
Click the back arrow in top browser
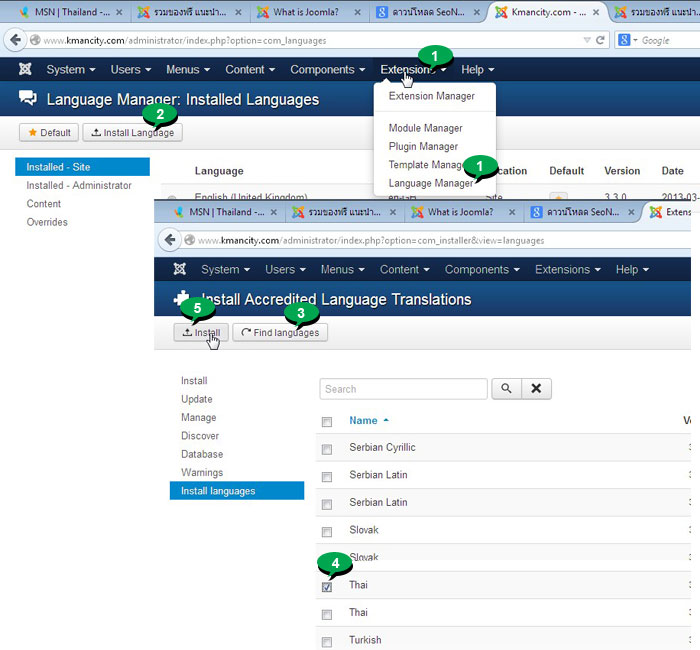tap(15, 40)
